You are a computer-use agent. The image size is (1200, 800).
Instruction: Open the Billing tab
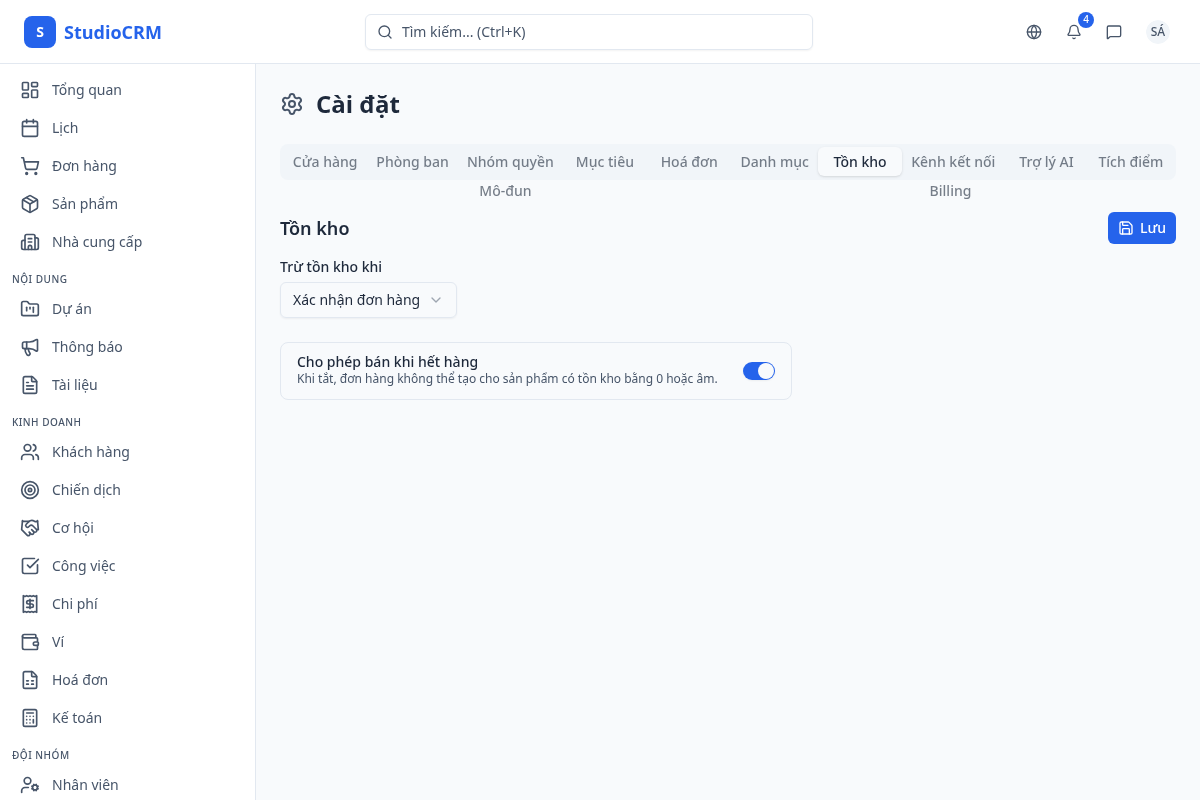click(x=950, y=191)
